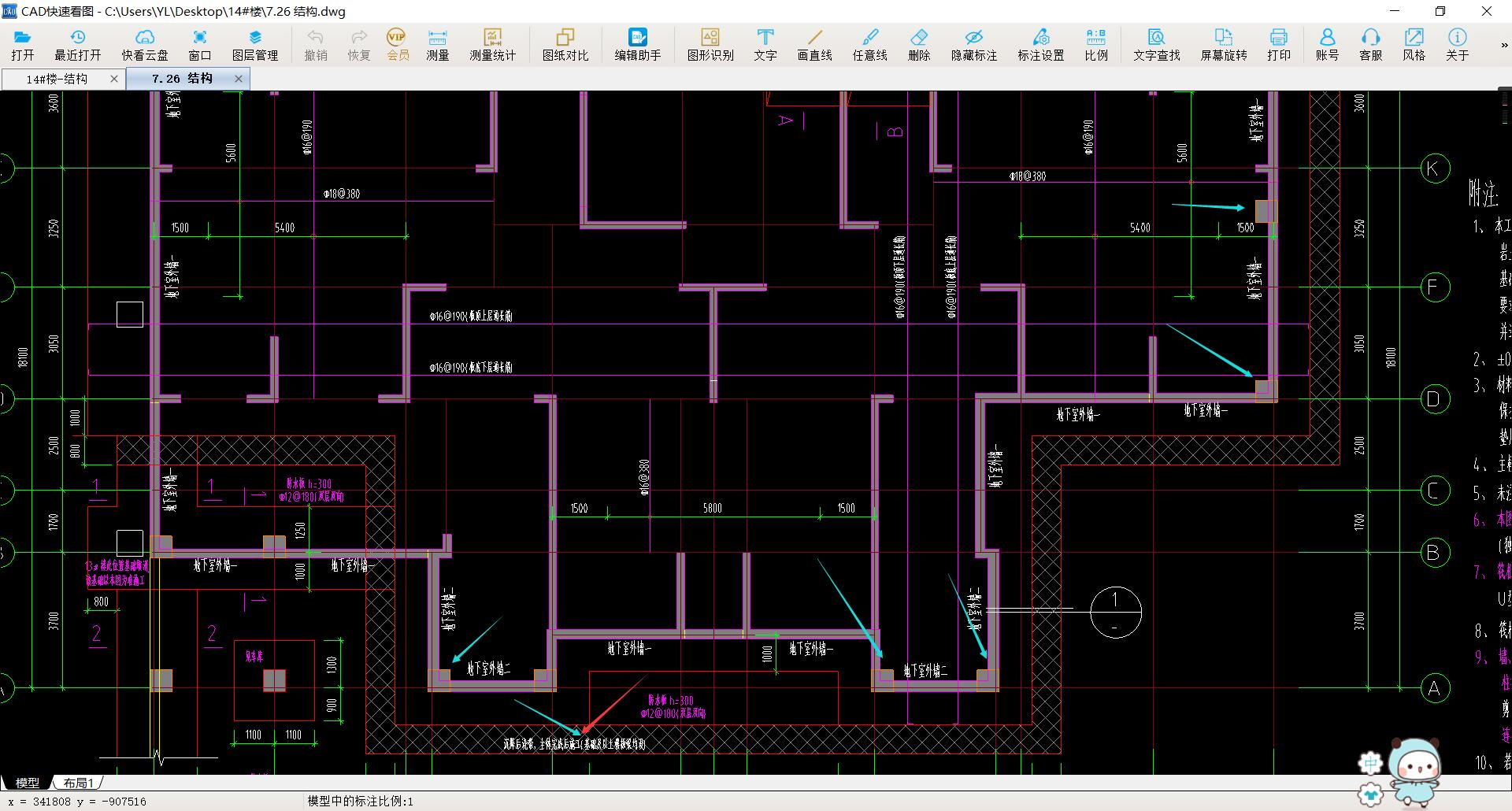Screen dimensions: 1512x811
Task: Open 快看云盘 cloud drive
Action: point(144,44)
